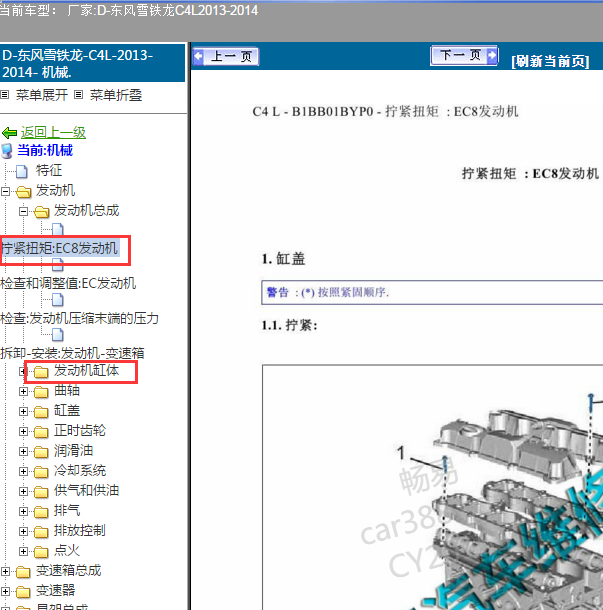Click the 点火 folder icon

click(41, 552)
